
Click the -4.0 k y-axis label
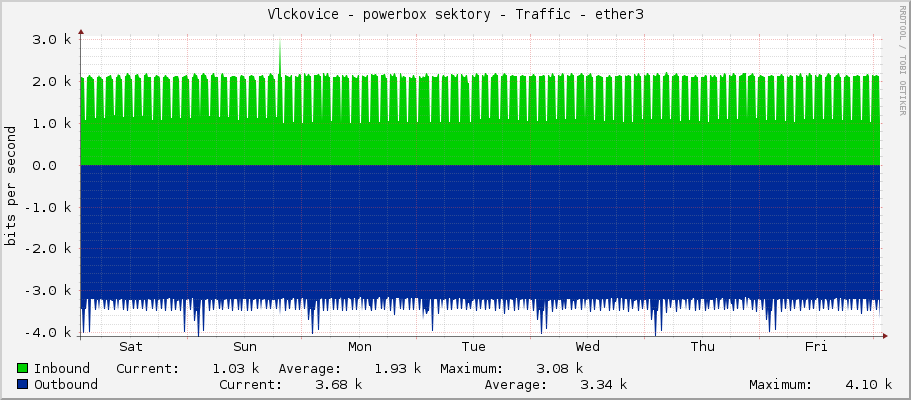[48, 333]
